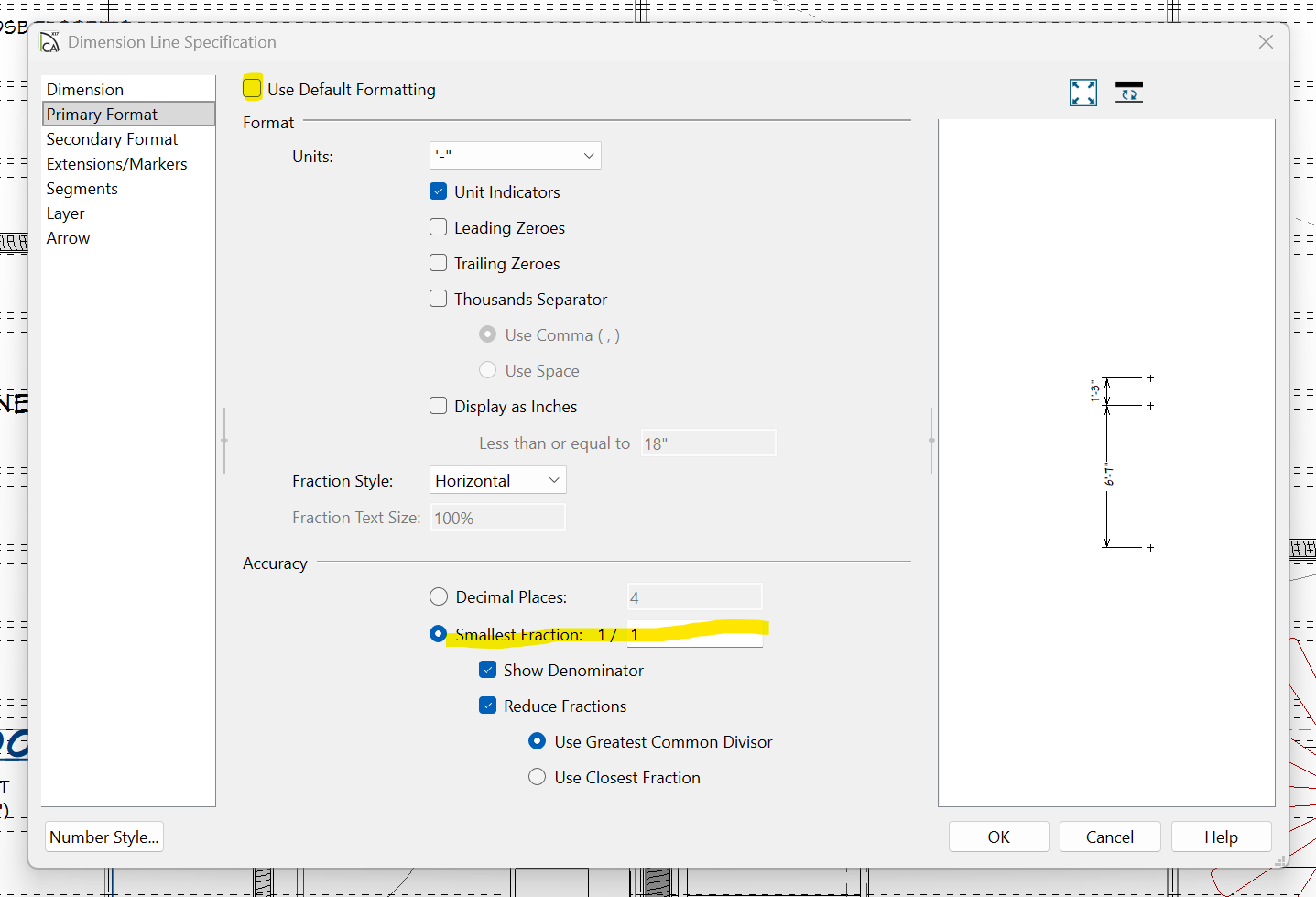Click the preview color toggle icon
Viewport: 1316px width, 897px height.
pyautogui.click(x=1128, y=92)
